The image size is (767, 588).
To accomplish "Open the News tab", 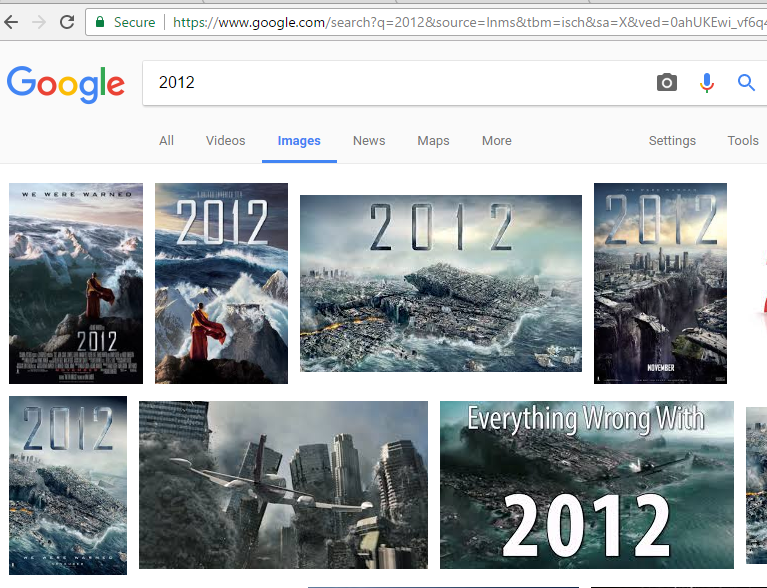I will (x=369, y=141).
